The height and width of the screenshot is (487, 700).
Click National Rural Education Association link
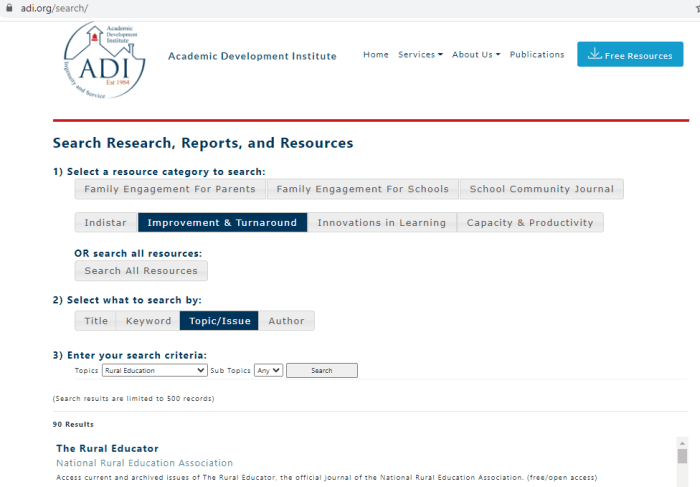145,463
